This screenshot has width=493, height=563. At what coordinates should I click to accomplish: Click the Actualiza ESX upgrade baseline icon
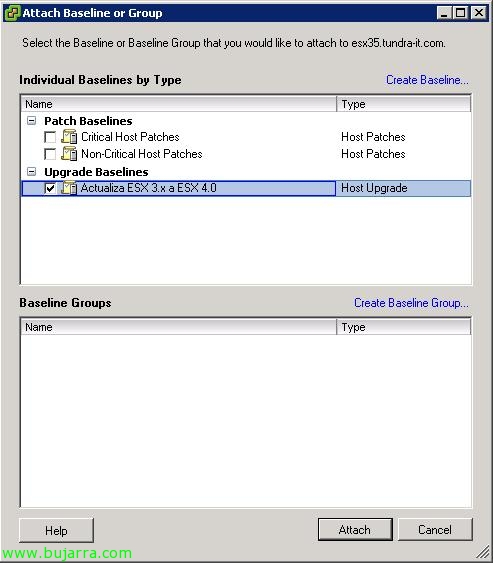(69, 188)
